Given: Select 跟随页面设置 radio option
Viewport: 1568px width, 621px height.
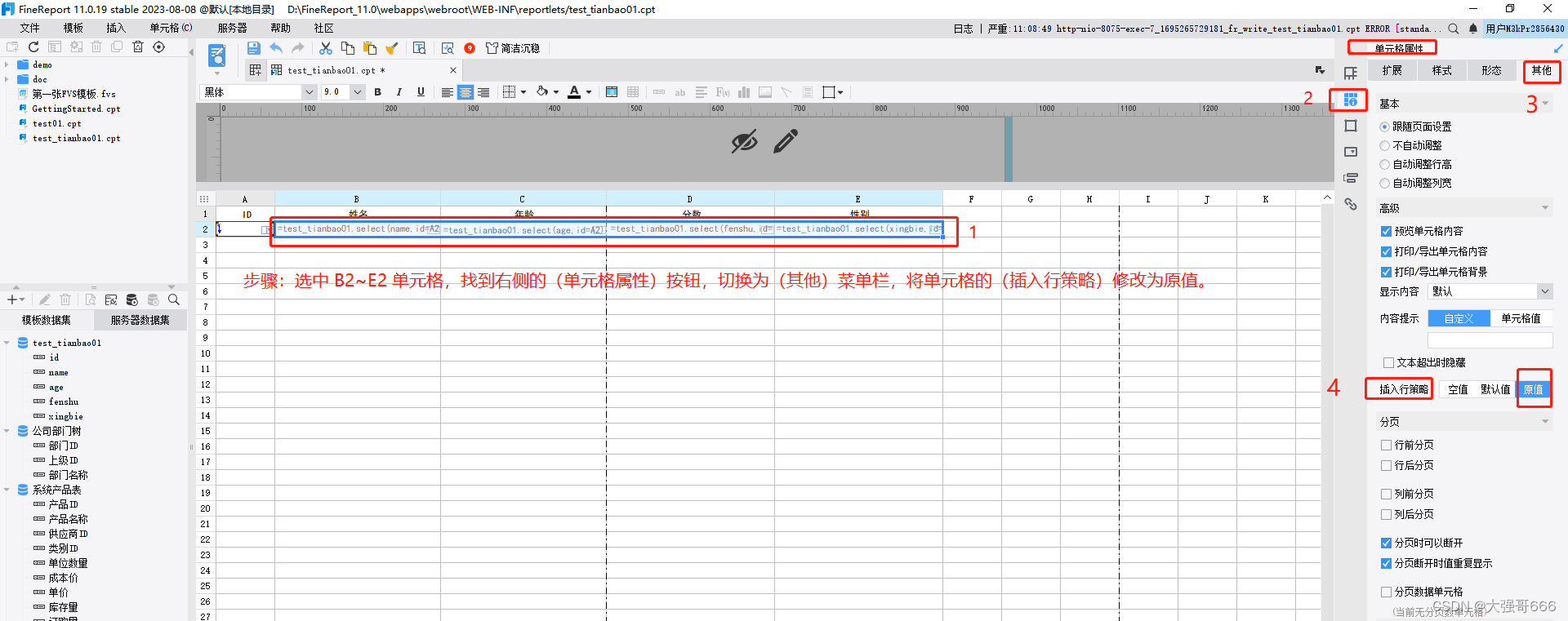Looking at the screenshot, I should click(1384, 126).
